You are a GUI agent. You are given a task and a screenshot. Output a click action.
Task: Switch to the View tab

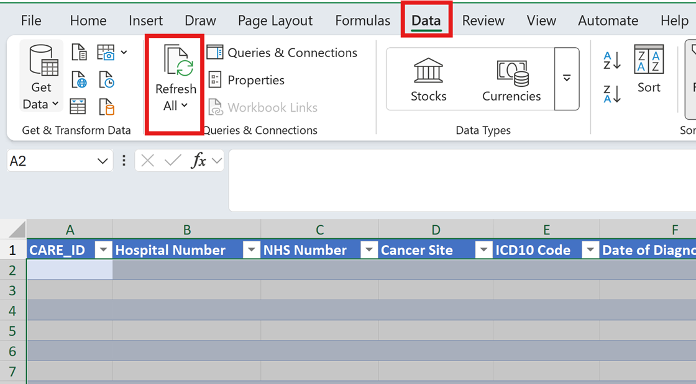(541, 20)
